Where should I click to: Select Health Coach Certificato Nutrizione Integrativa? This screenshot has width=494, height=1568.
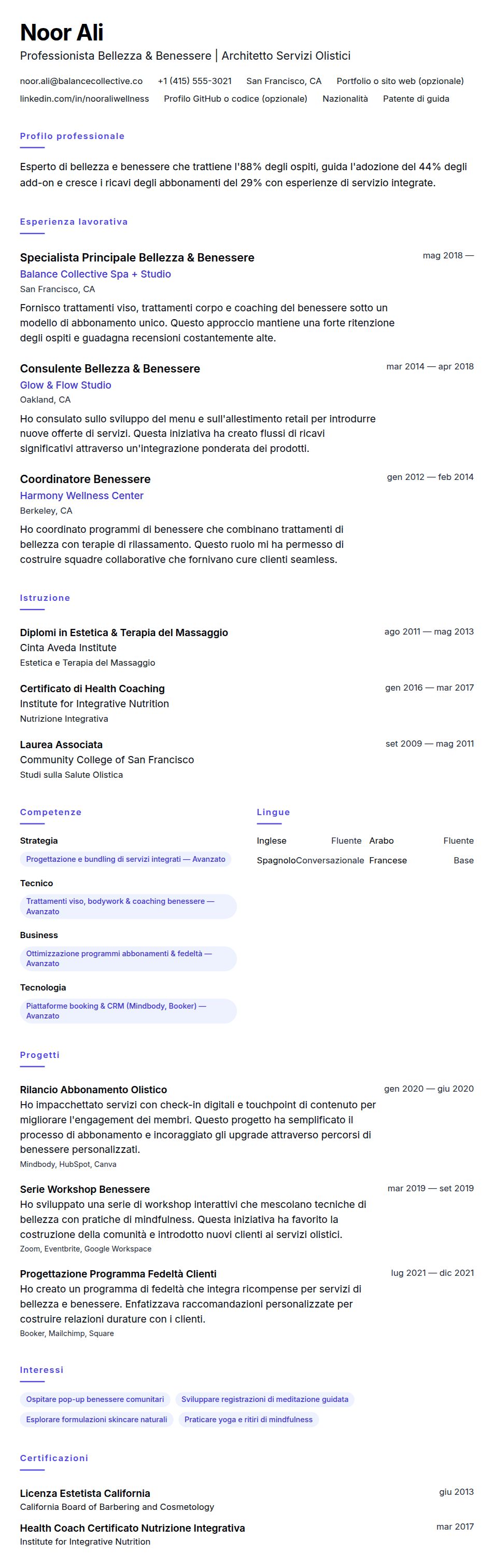click(x=133, y=1528)
